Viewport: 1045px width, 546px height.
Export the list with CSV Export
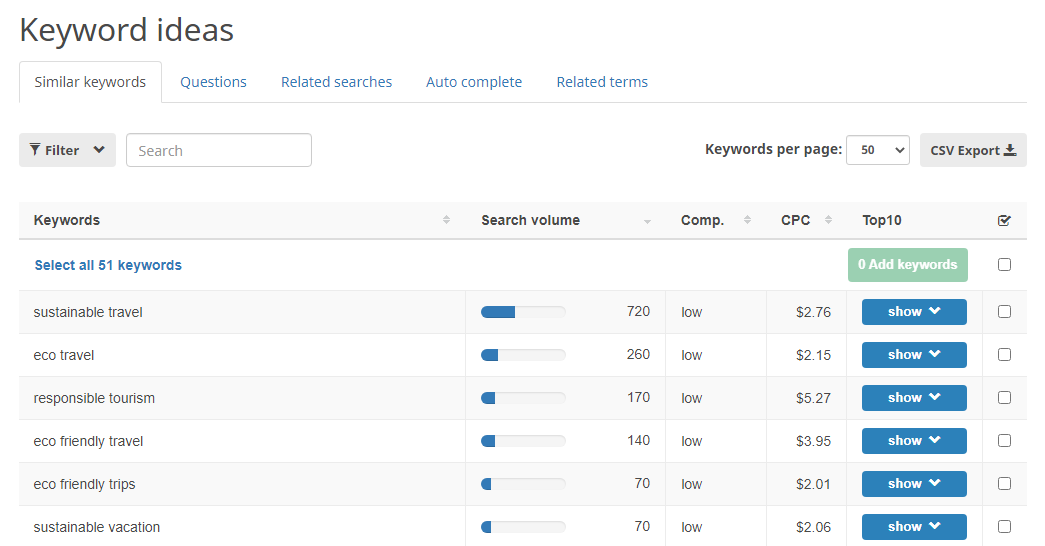(x=973, y=150)
